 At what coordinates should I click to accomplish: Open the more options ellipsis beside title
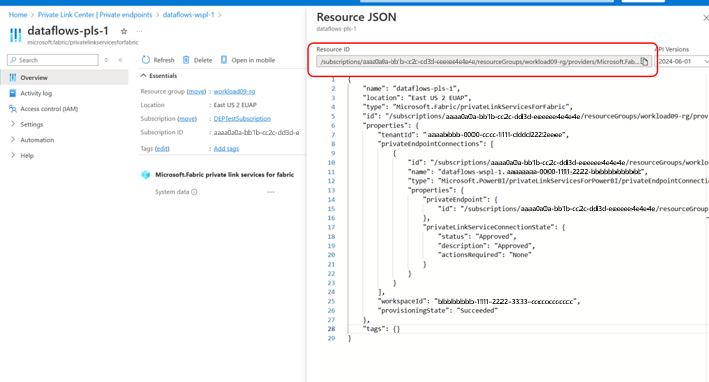coord(139,31)
